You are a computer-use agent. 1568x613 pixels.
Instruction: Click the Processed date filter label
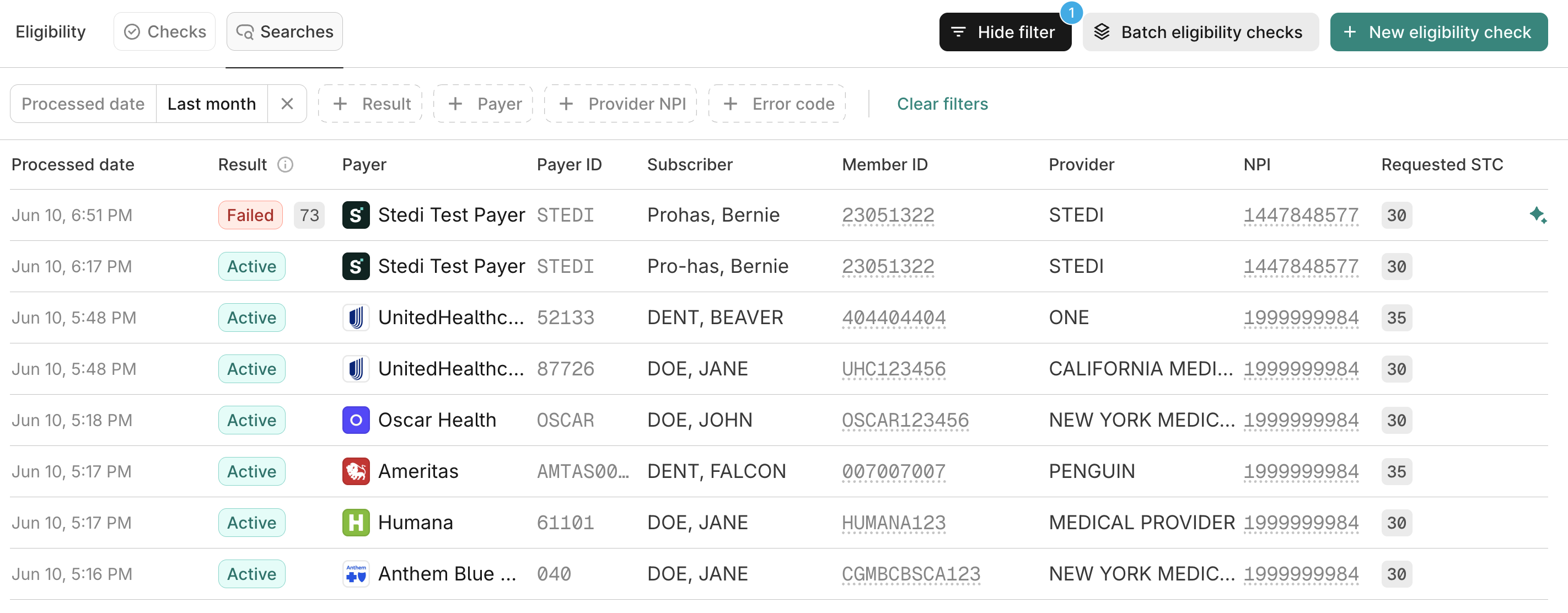coord(83,104)
